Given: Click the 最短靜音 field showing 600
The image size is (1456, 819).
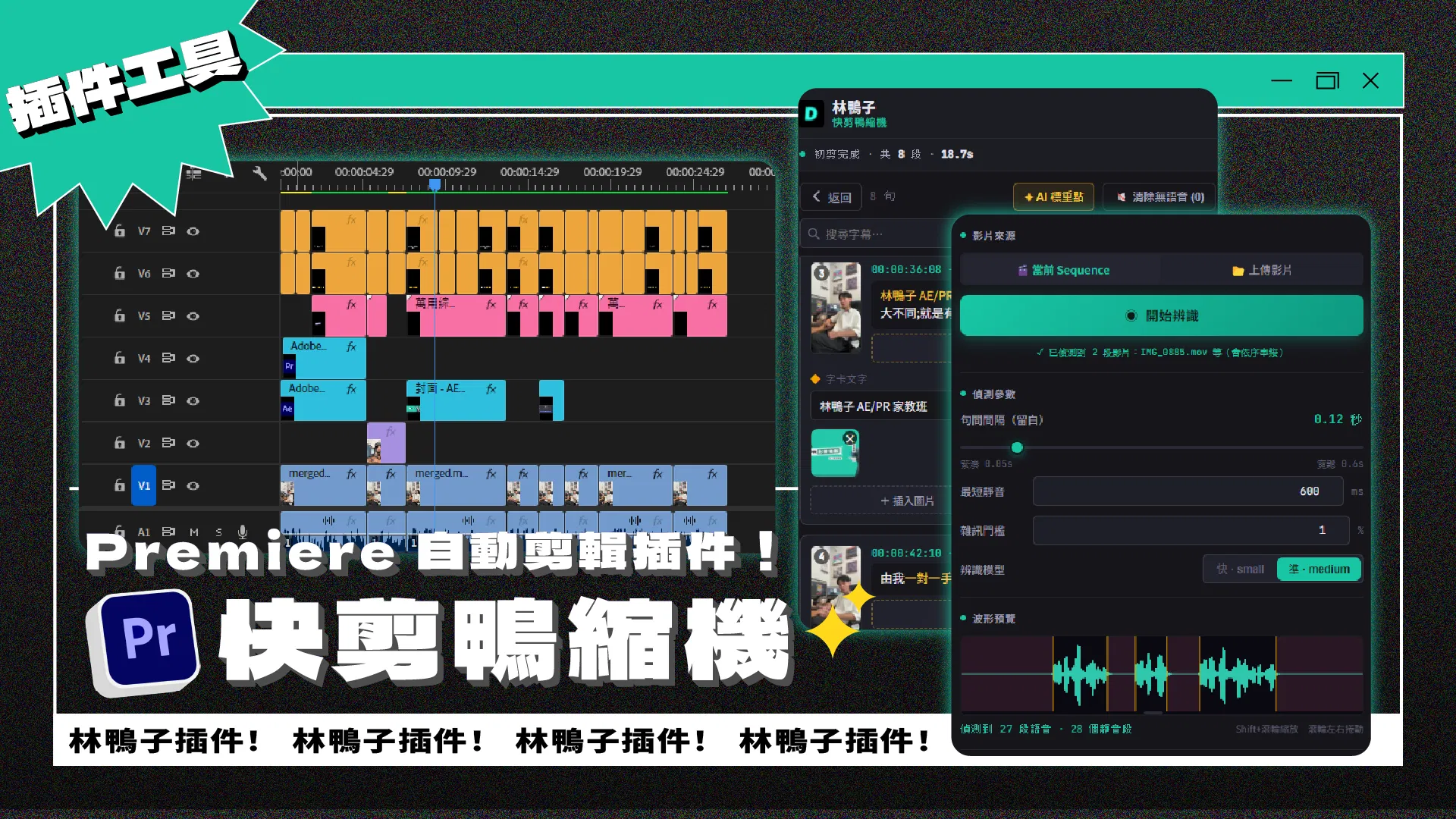Looking at the screenshot, I should [x=1188, y=491].
